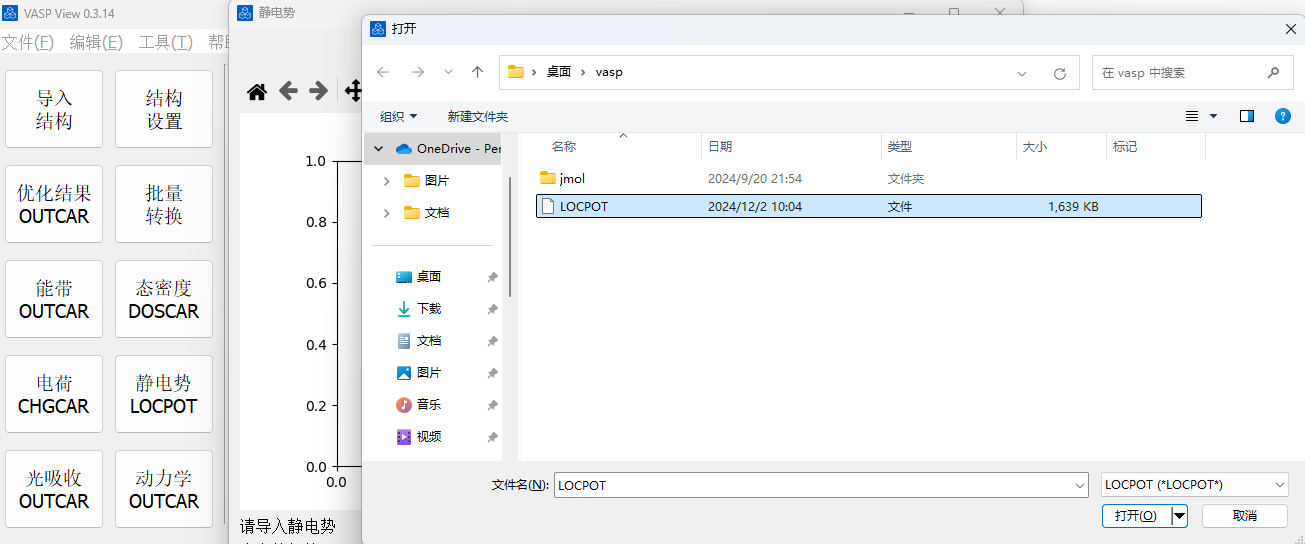
Task: Open the dialog help question mark icon
Action: 1282,116
